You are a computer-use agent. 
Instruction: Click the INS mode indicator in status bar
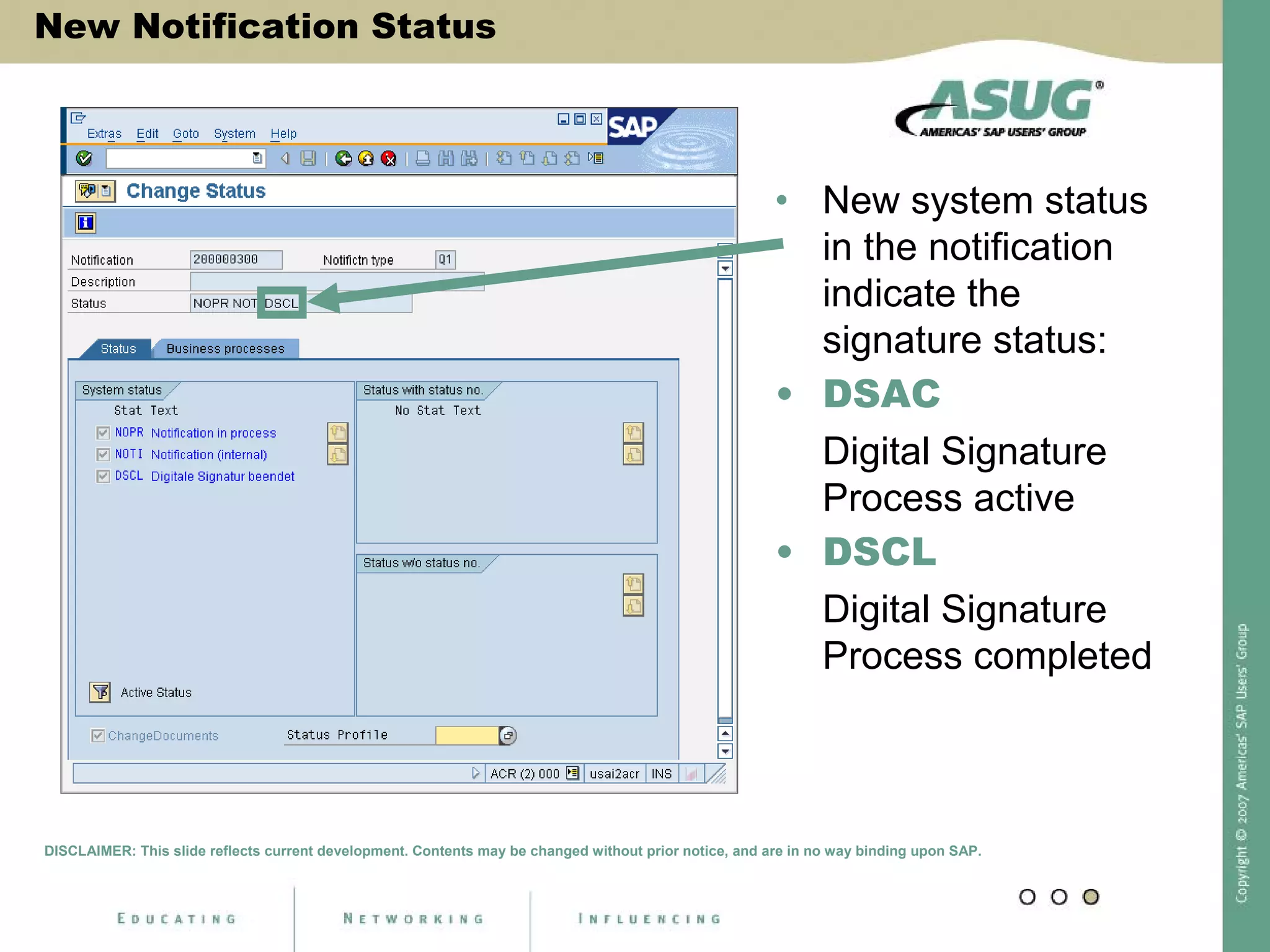(x=662, y=773)
